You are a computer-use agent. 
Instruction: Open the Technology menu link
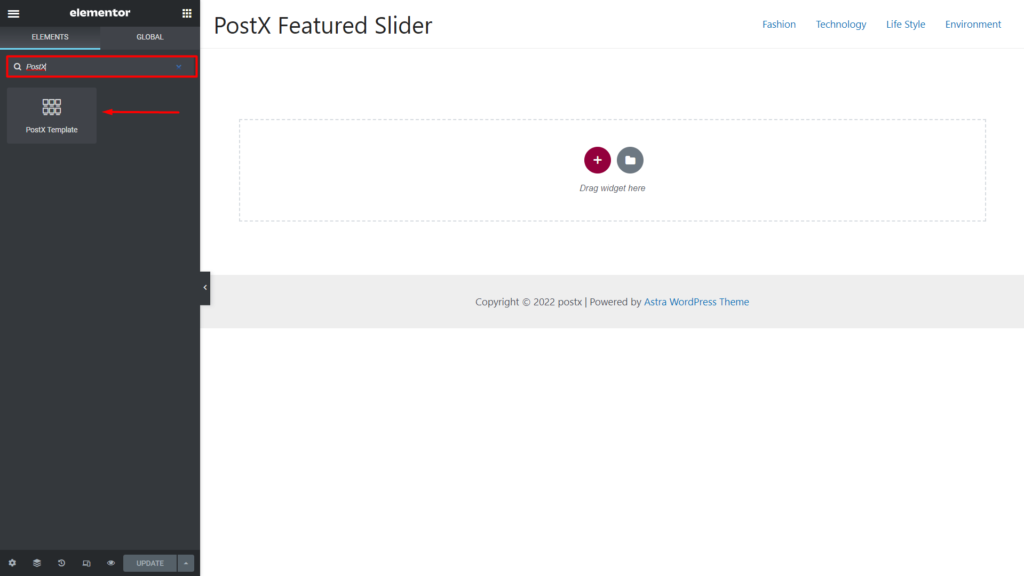pos(840,24)
